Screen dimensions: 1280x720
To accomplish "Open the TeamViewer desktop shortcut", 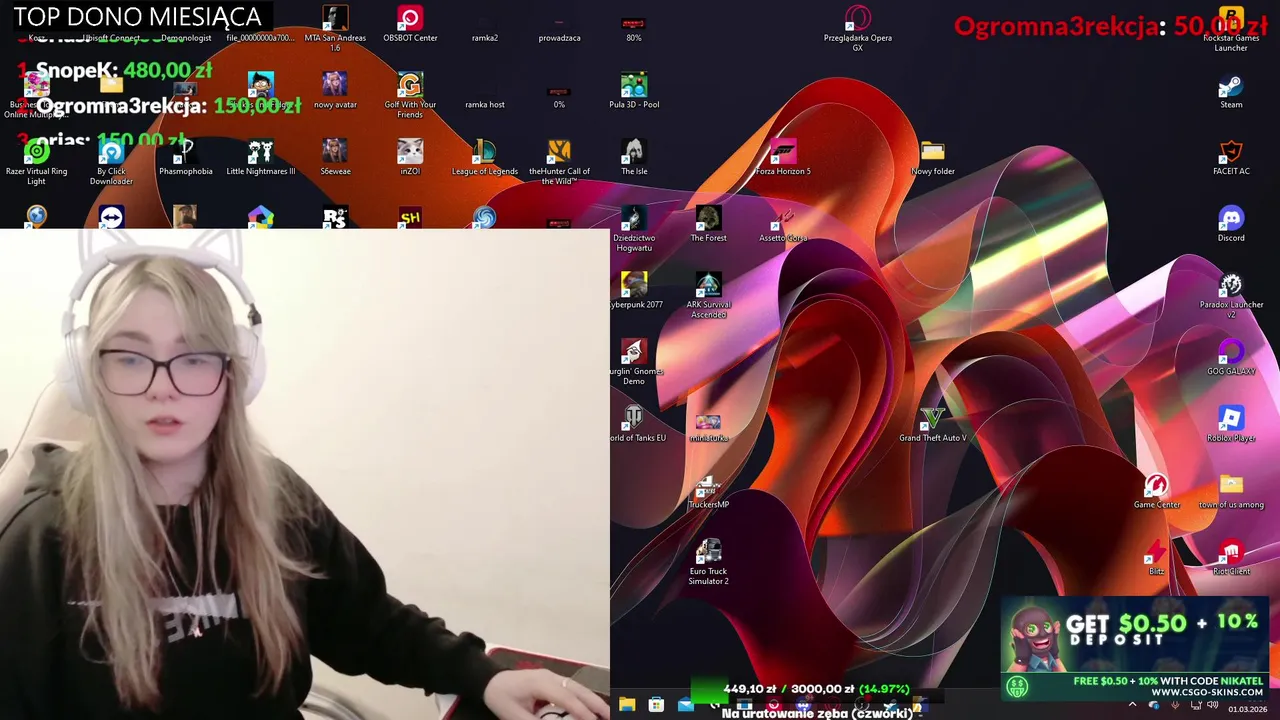I will tap(111, 217).
